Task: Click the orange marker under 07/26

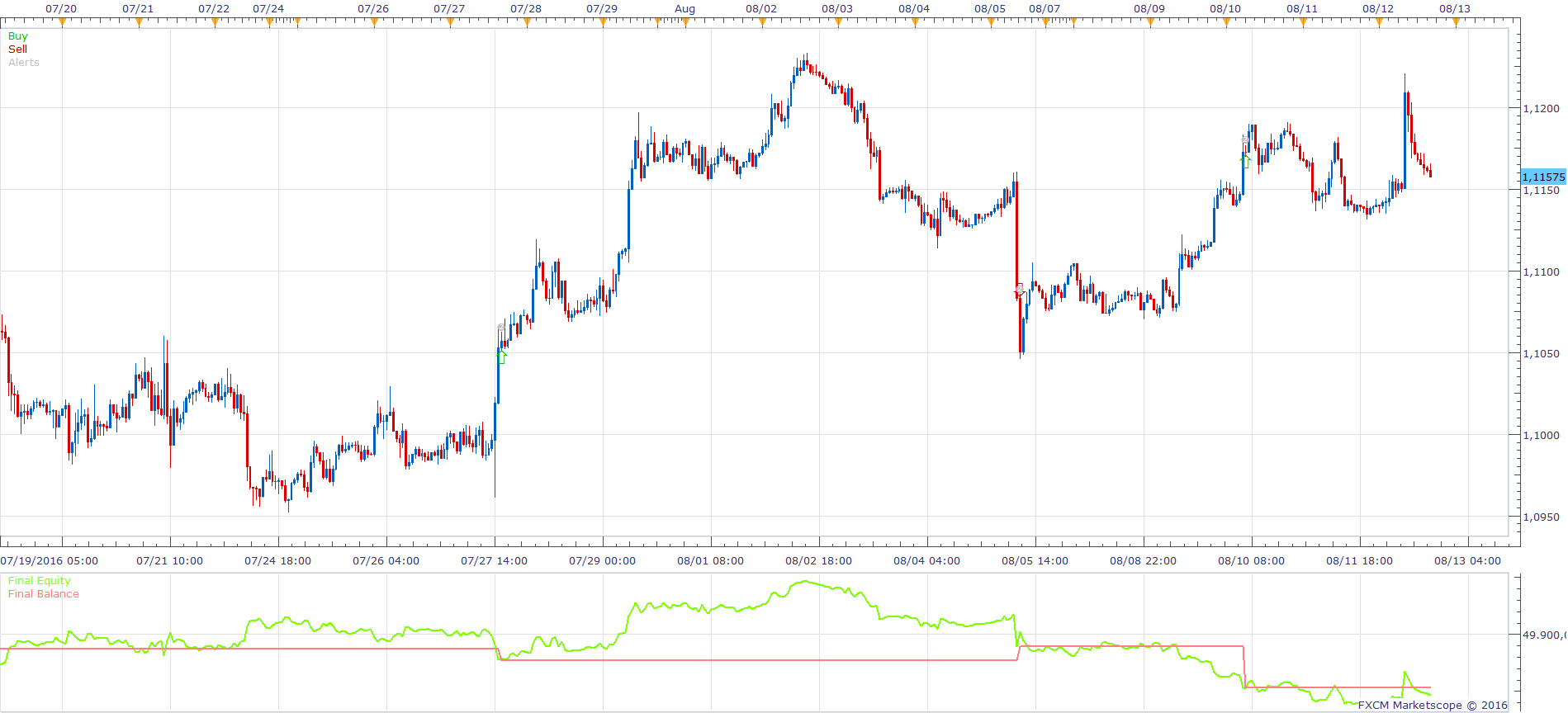Action: 374,22
